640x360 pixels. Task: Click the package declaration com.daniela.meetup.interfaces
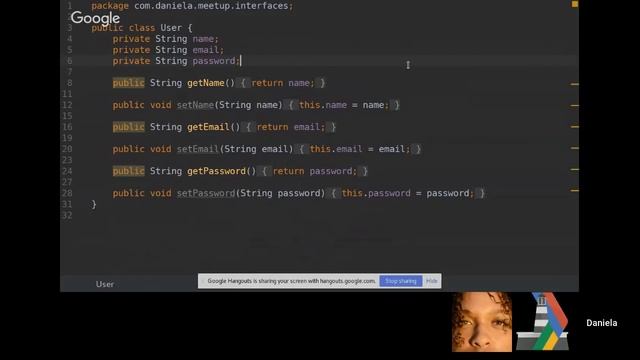192,6
